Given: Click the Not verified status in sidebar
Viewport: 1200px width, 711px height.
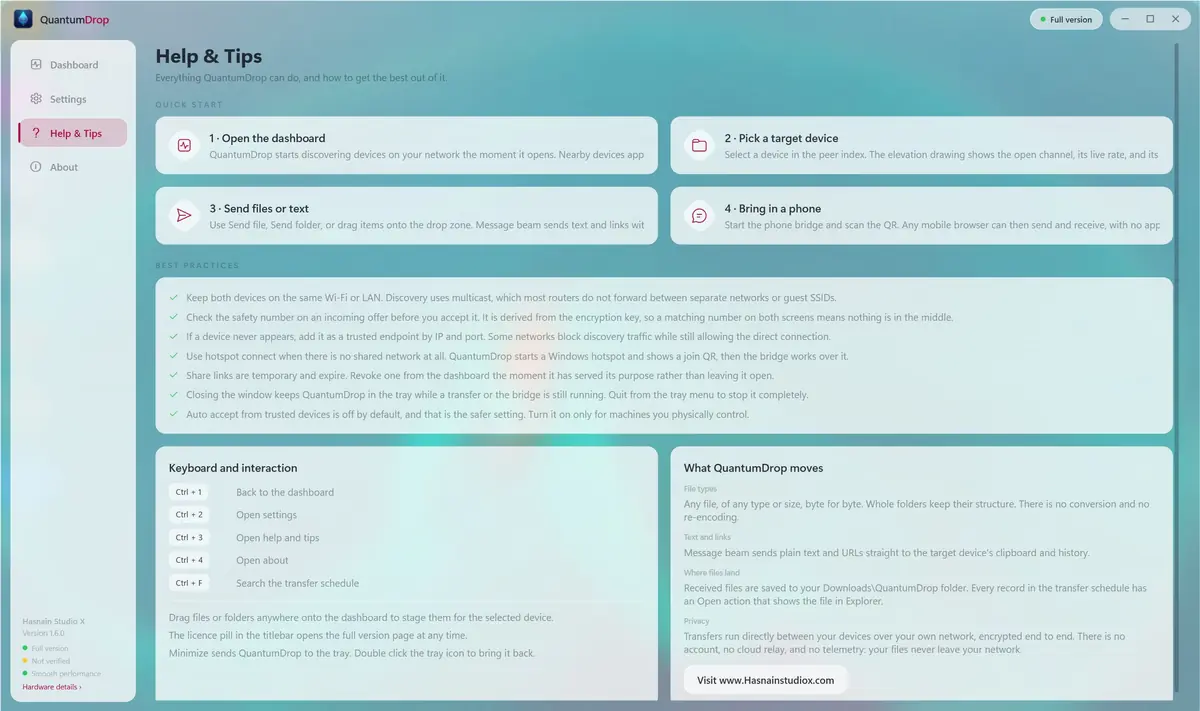Looking at the screenshot, I should (50, 661).
